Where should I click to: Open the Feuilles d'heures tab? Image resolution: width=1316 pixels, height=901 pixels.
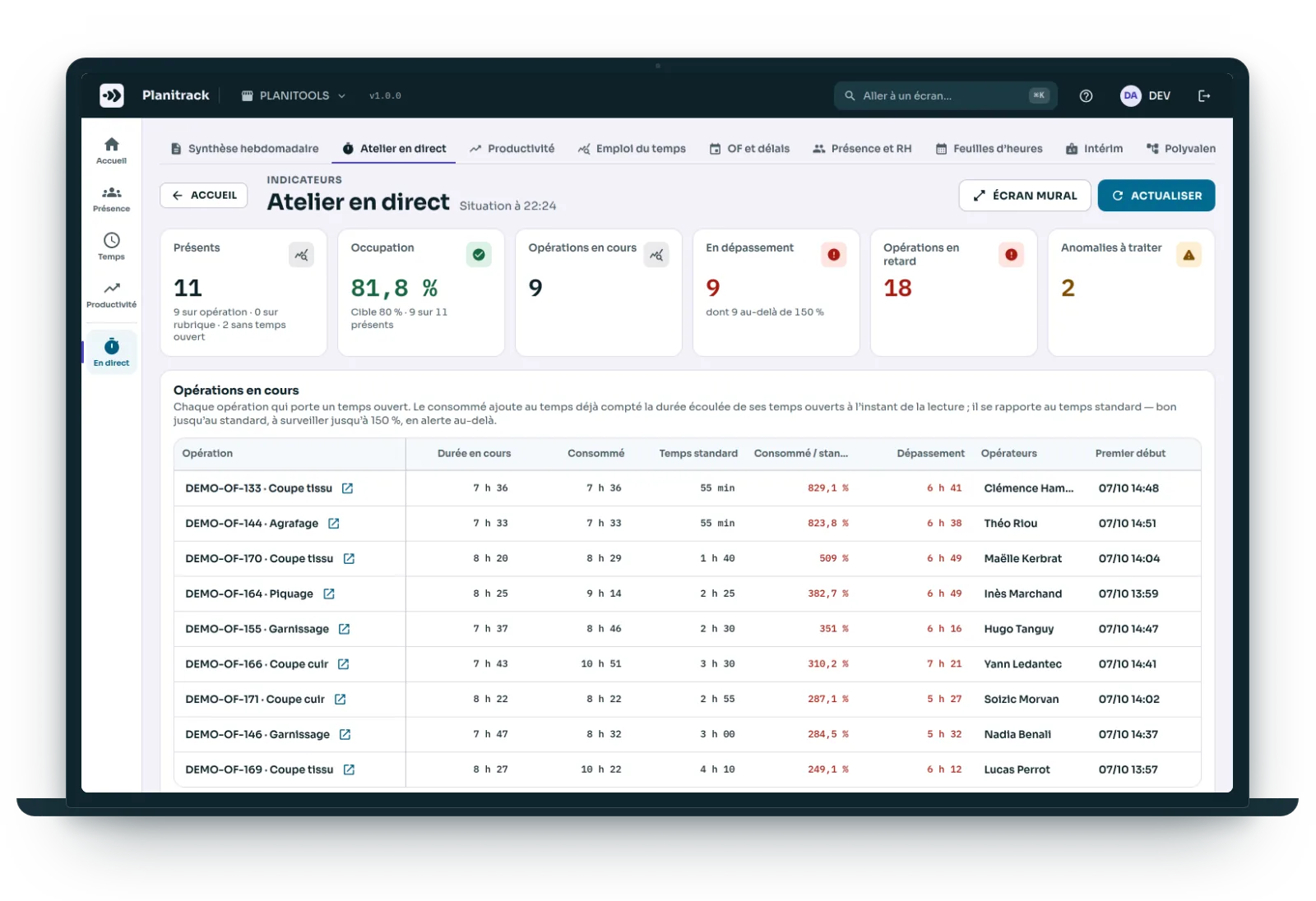tap(989, 149)
